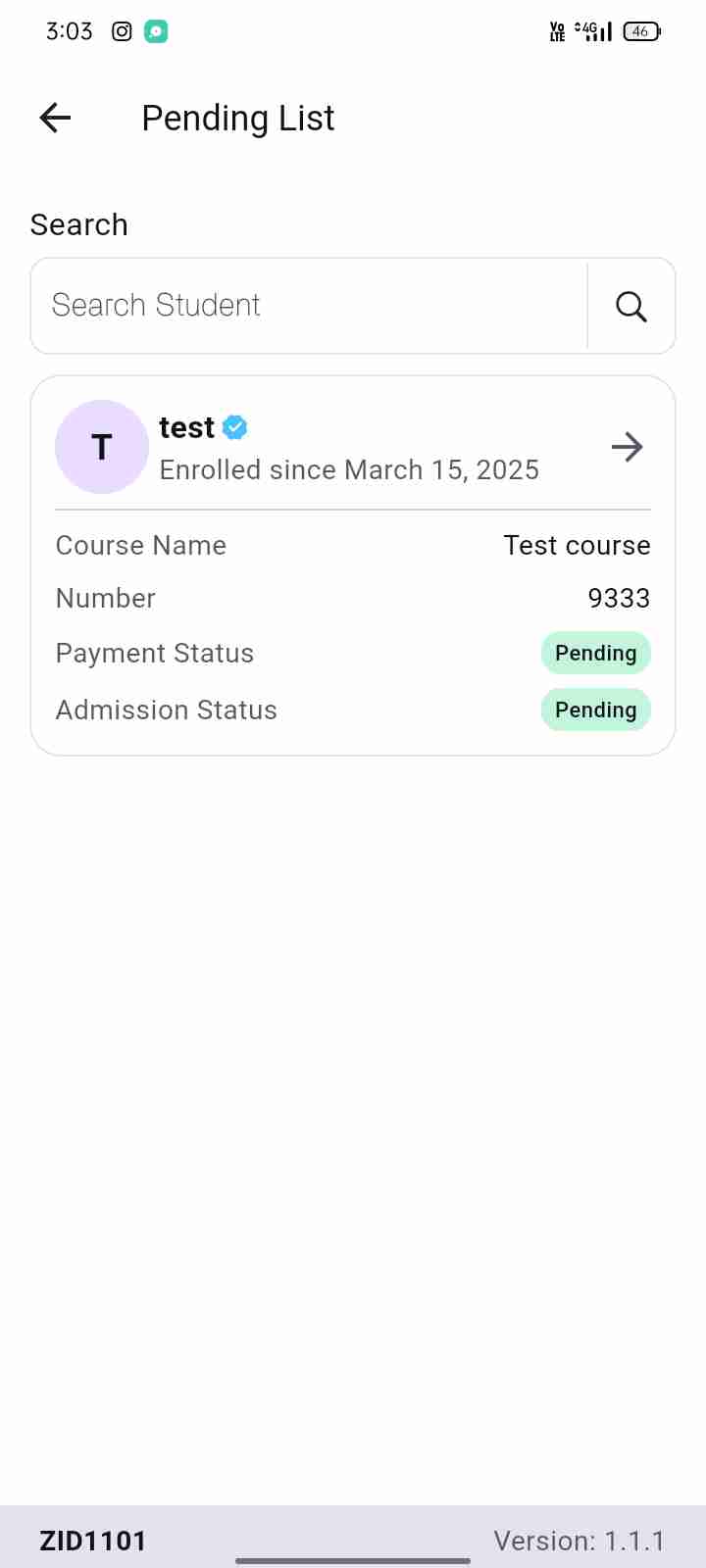706x1568 pixels.
Task: Click the Test course value
Action: pos(577,545)
